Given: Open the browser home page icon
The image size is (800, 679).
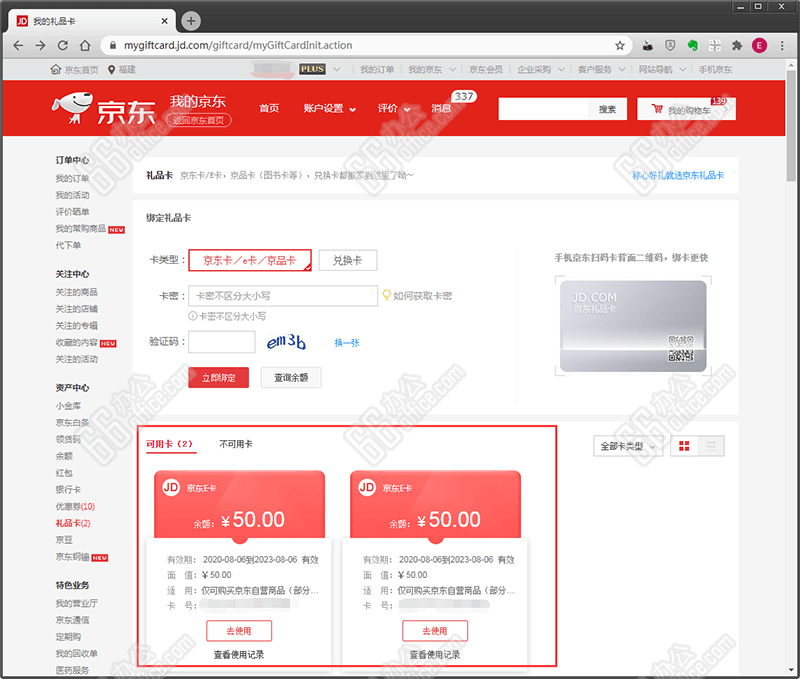Looking at the screenshot, I should click(85, 45).
